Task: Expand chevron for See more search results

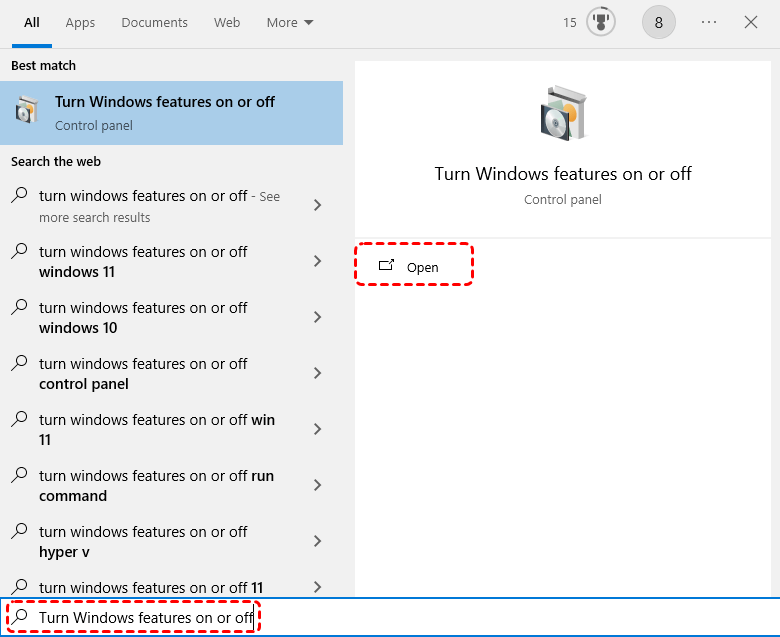Action: point(317,205)
